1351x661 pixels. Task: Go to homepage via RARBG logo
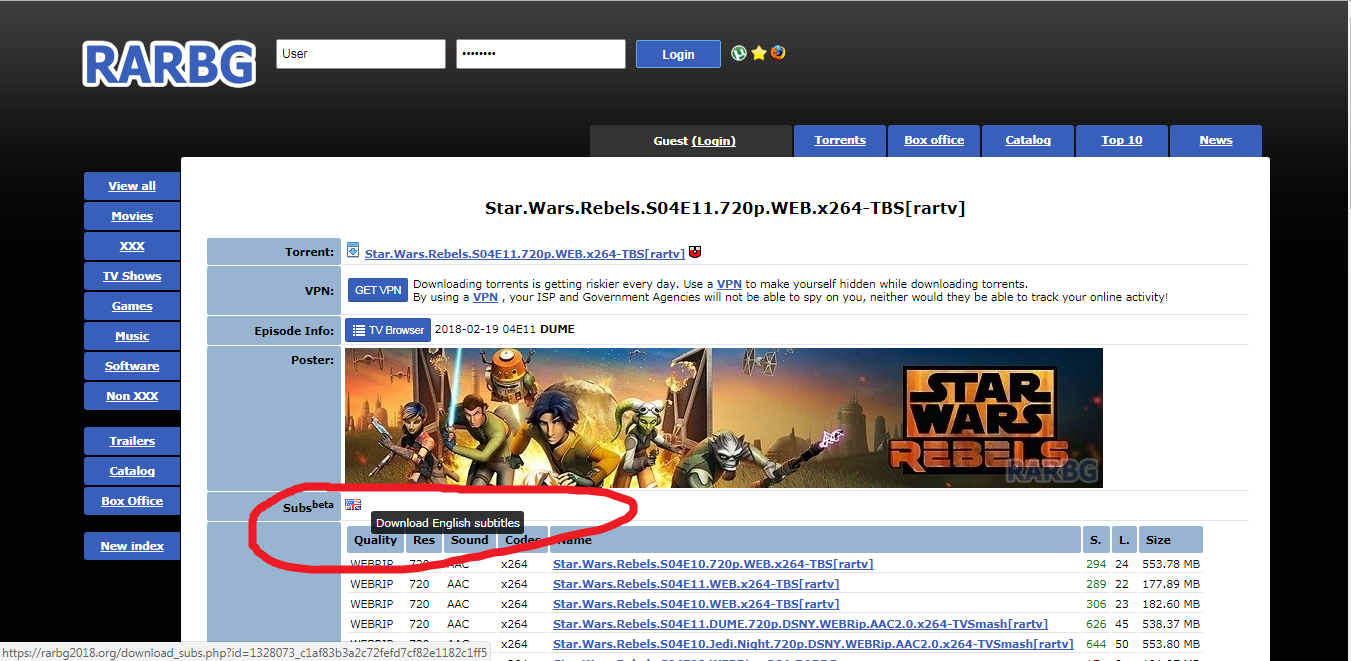[x=169, y=64]
